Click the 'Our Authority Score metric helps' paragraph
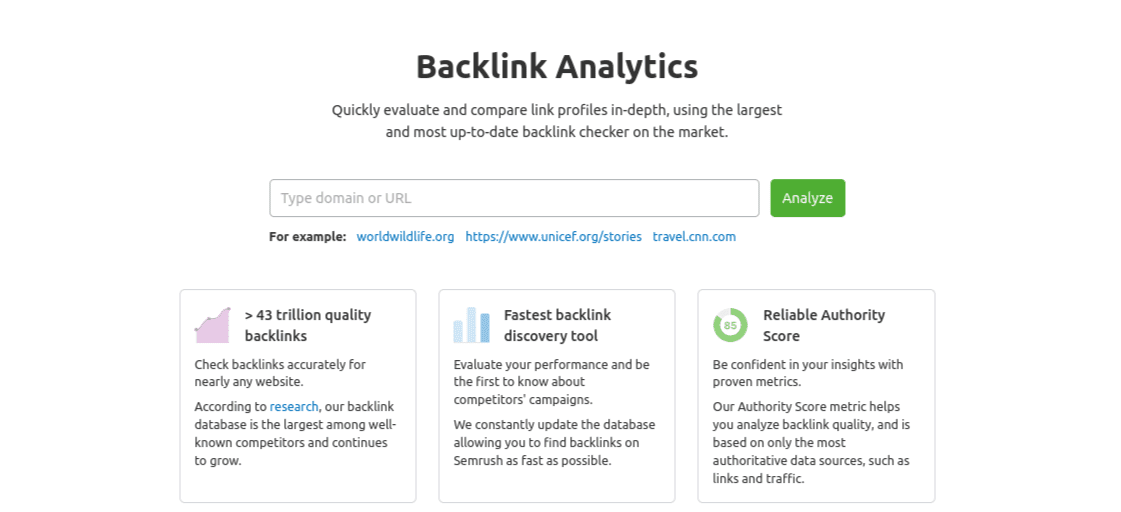Viewport: 1121px width, 512px height. [811, 443]
